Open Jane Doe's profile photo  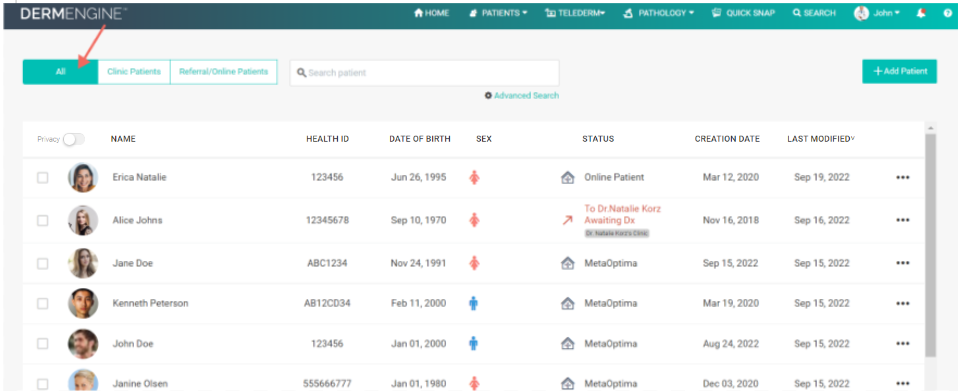83,263
